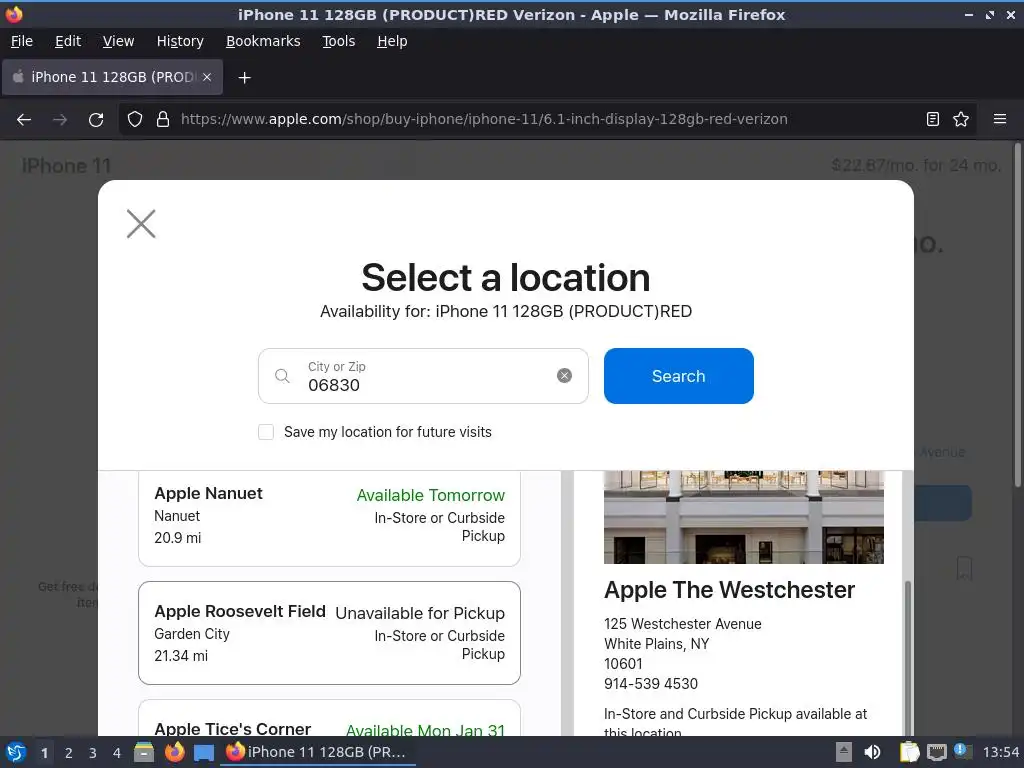The image size is (1024, 768).
Task: Switch to workspace 2
Action: coord(69,753)
